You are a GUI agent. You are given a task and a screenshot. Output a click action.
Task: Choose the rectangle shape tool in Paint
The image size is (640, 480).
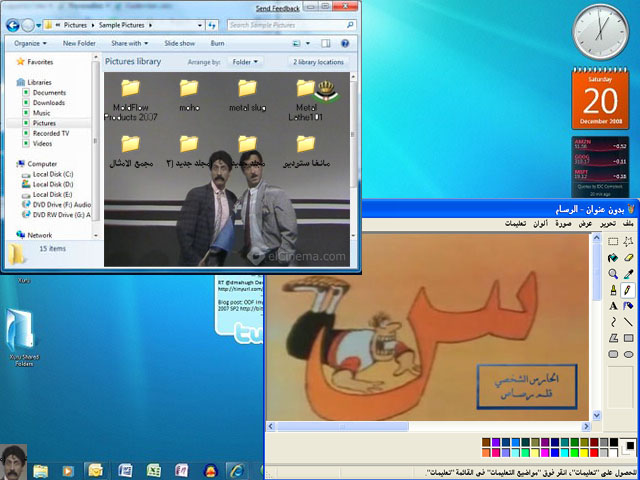pyautogui.click(x=628, y=338)
